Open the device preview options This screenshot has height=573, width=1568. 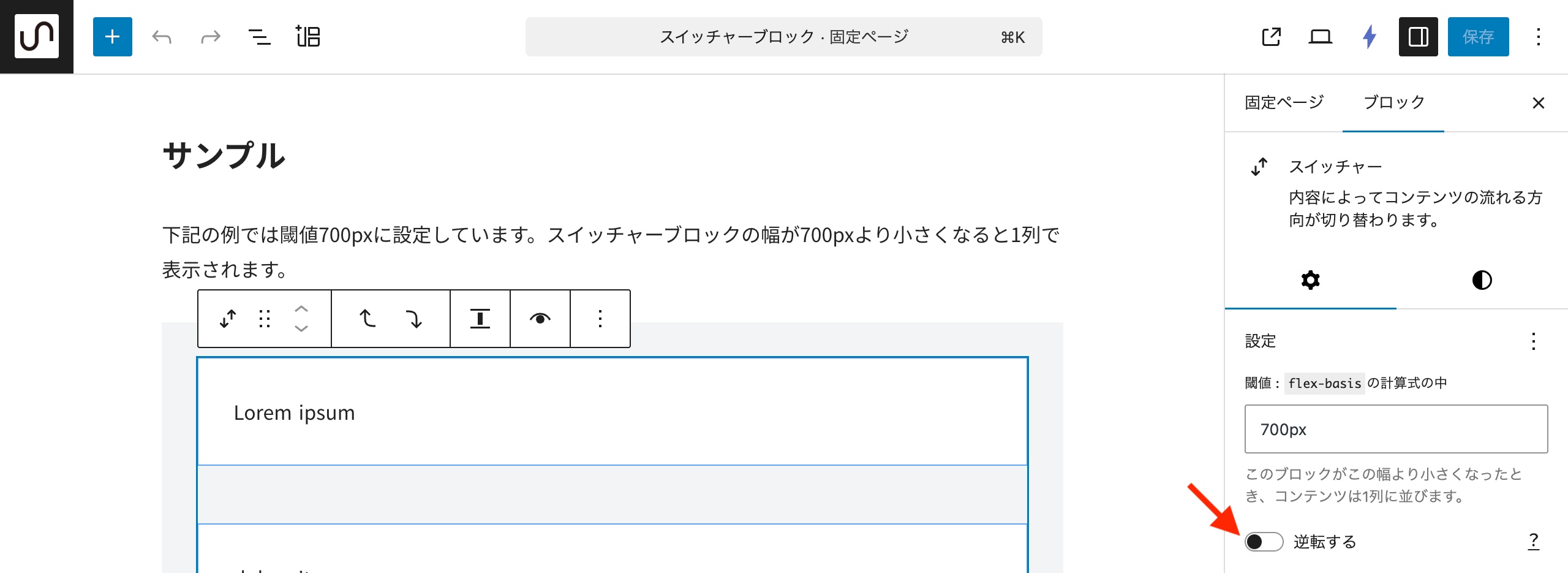(1320, 37)
